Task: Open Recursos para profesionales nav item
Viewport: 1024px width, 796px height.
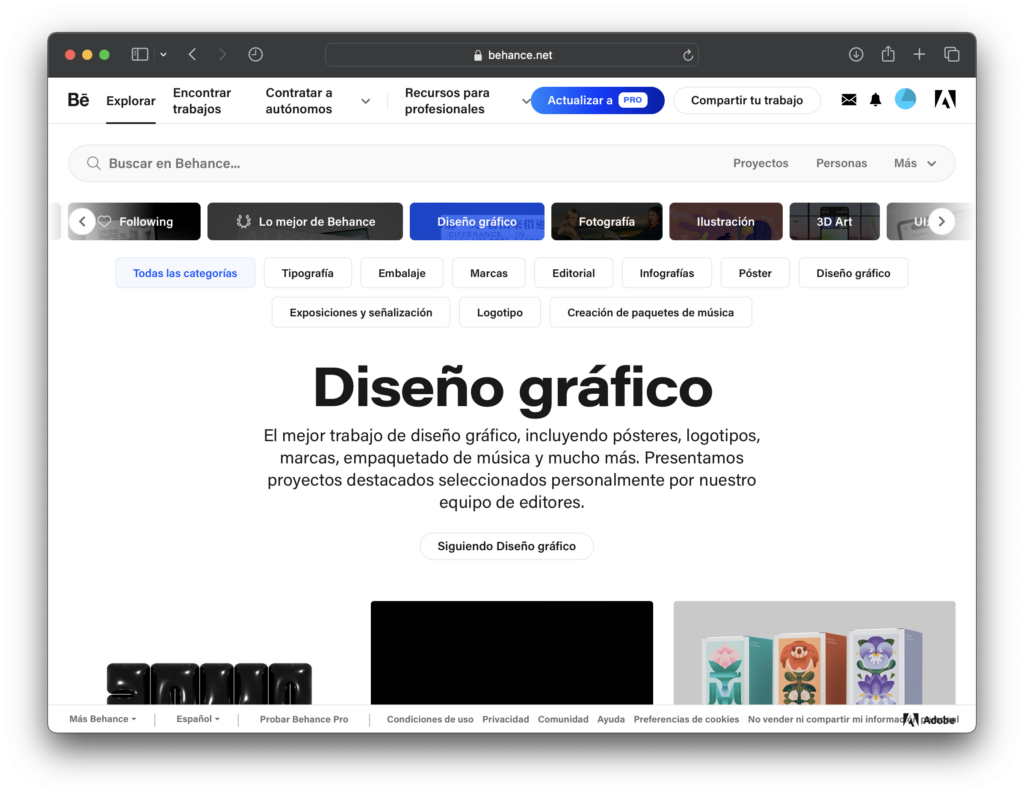Action: click(447, 101)
